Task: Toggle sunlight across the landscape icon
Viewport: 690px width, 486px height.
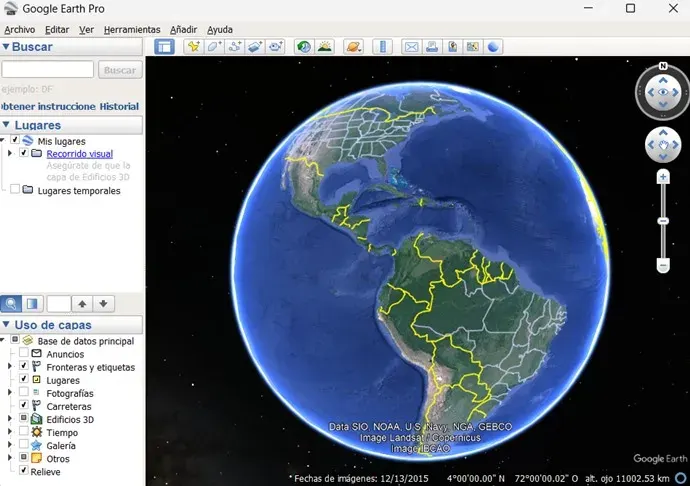Action: tap(325, 47)
